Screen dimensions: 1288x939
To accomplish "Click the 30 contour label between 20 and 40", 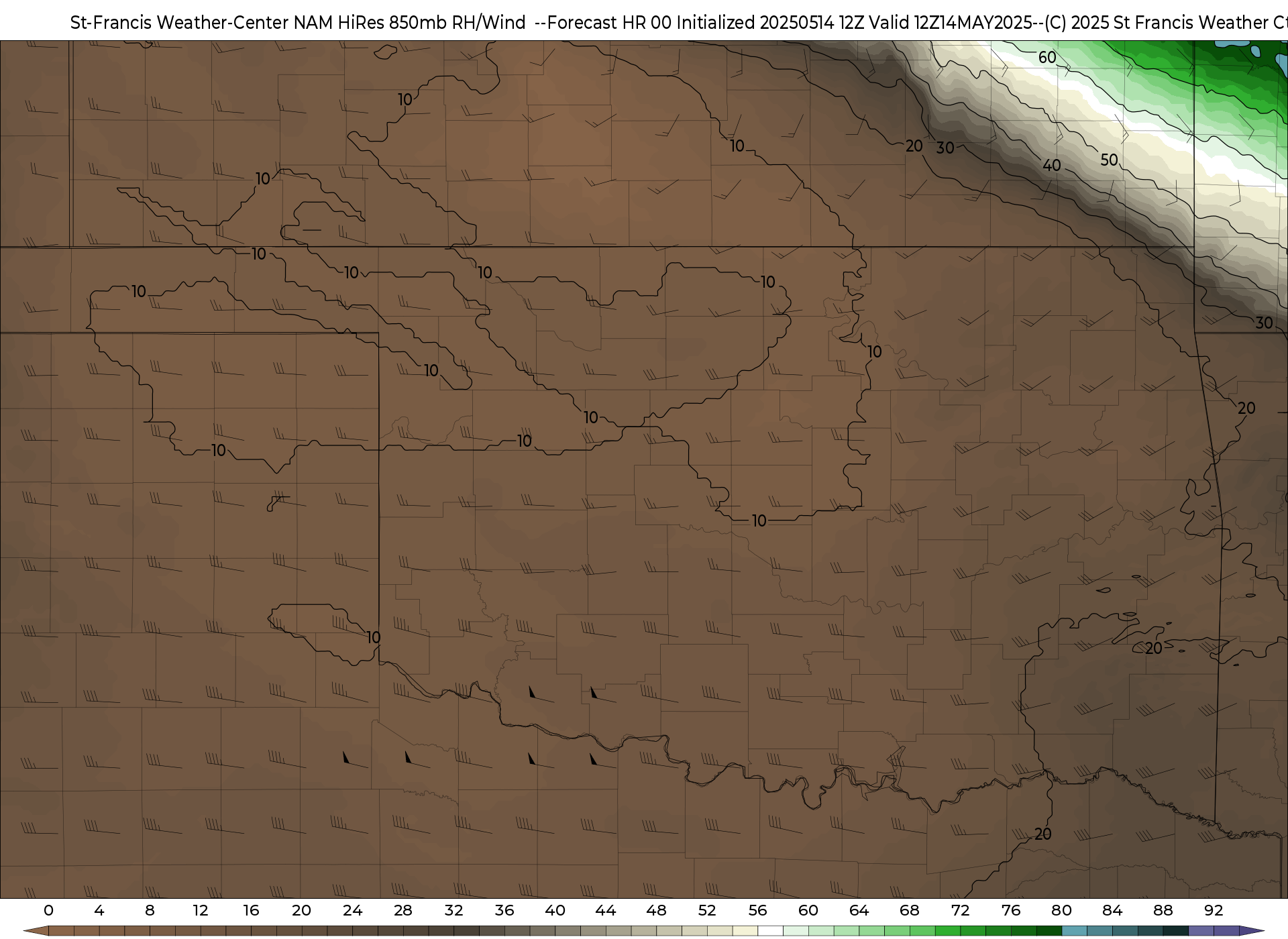I will pos(945,148).
